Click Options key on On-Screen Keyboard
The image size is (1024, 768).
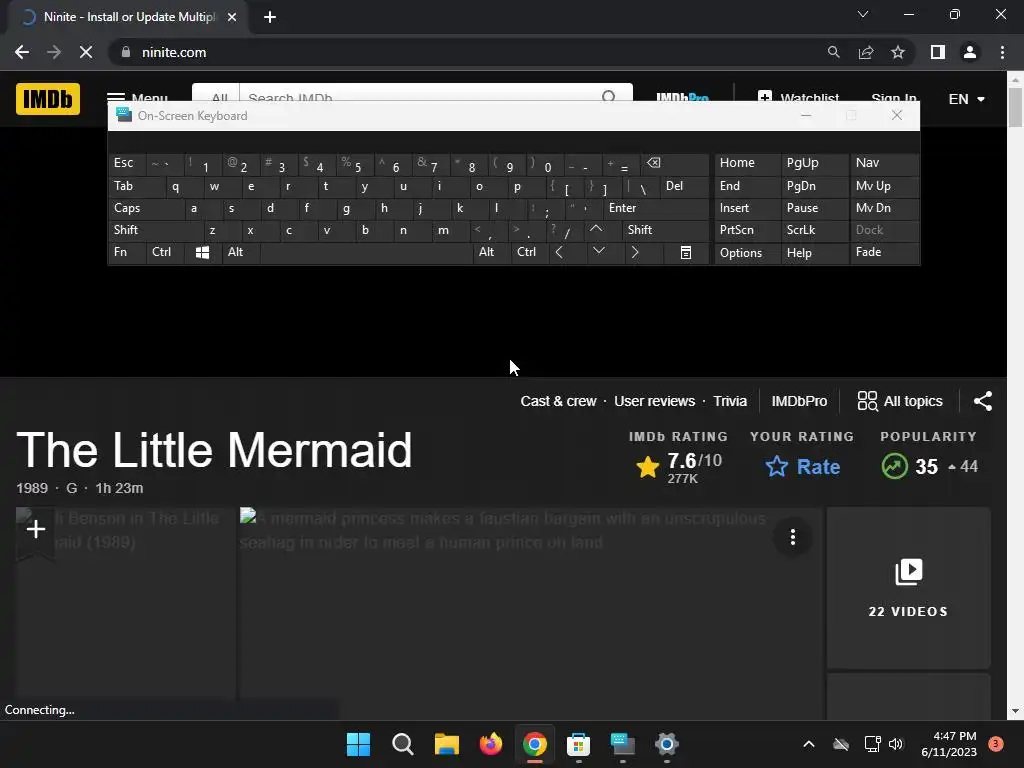(x=747, y=253)
